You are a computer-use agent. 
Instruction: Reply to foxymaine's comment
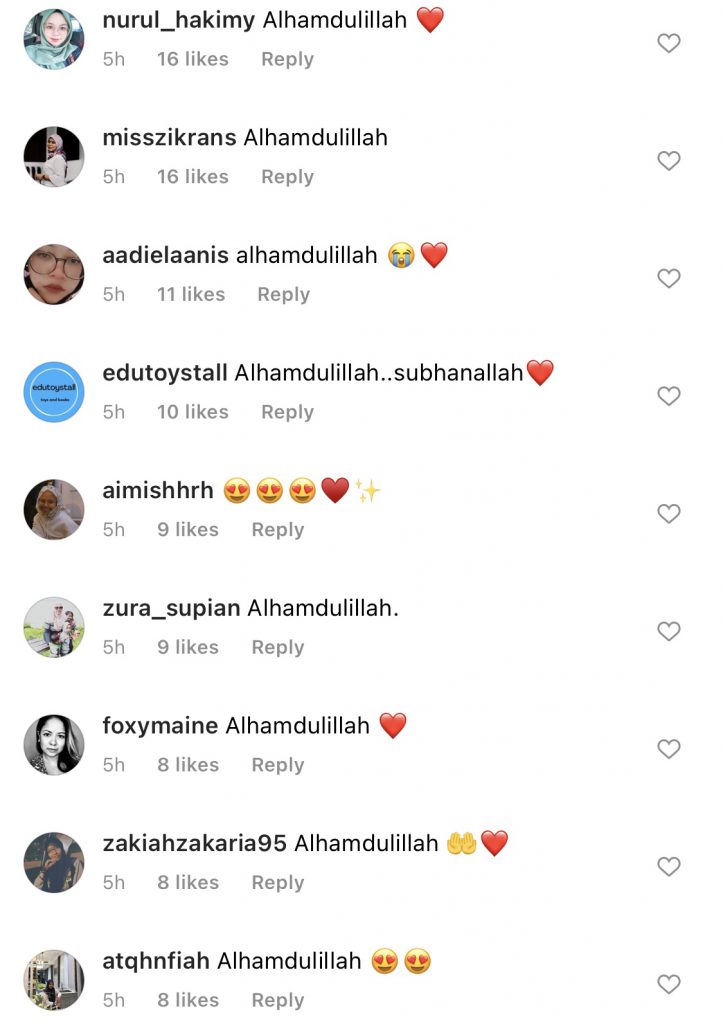tap(278, 765)
